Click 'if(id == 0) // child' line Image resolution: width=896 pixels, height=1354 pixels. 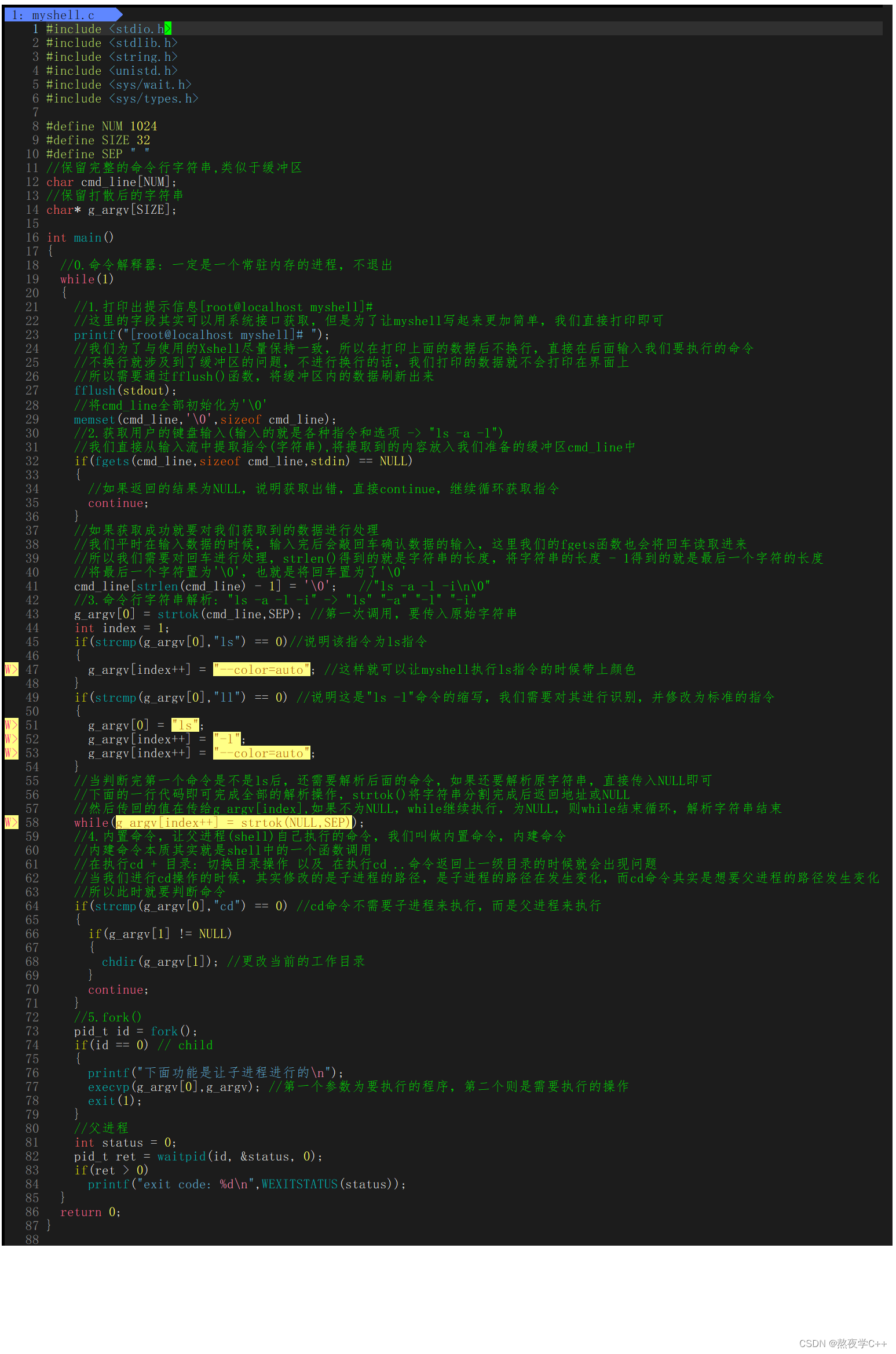[144, 1045]
